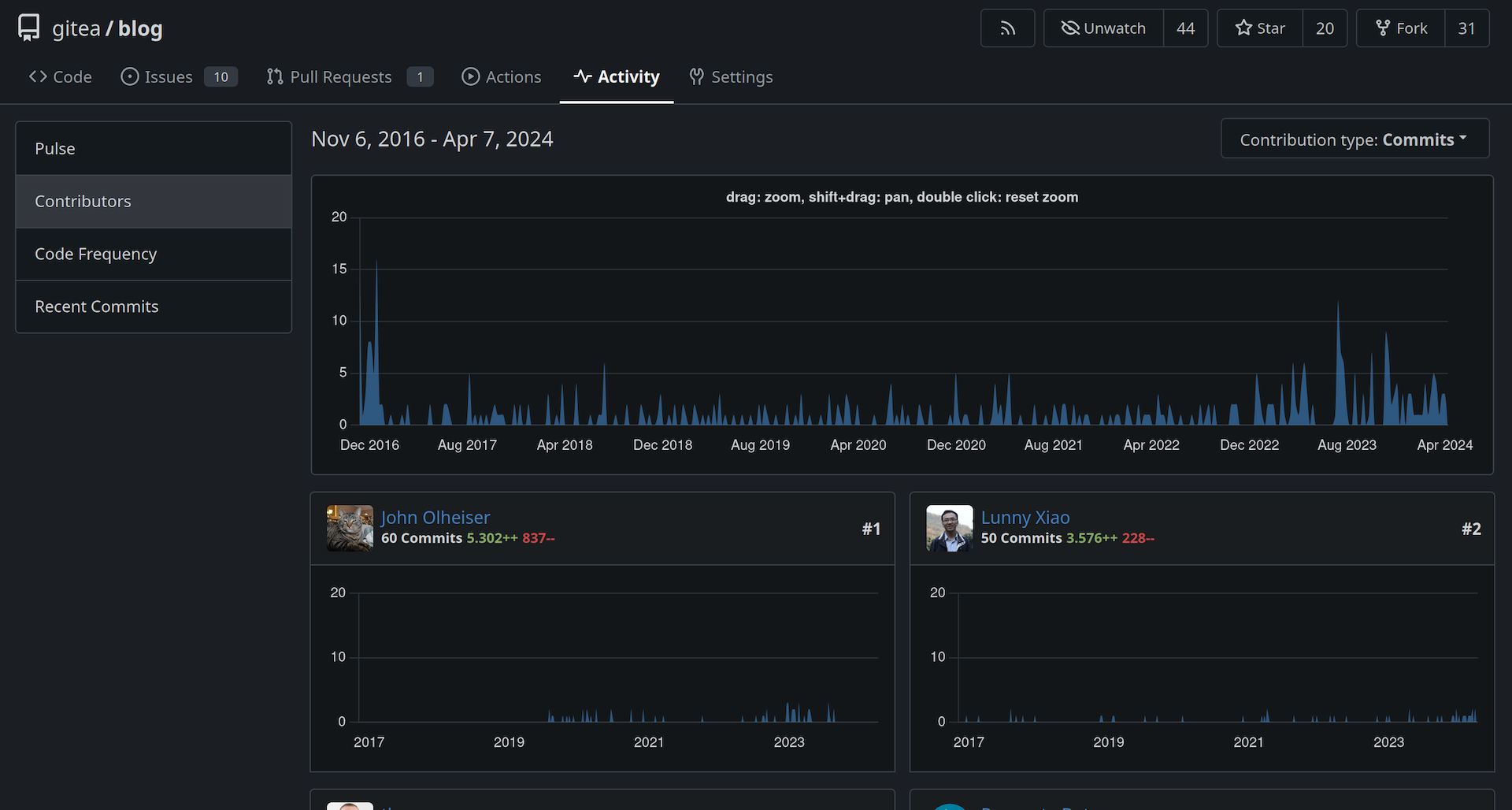This screenshot has height=810, width=1512.
Task: Toggle the star on this repository
Action: [x=1258, y=28]
